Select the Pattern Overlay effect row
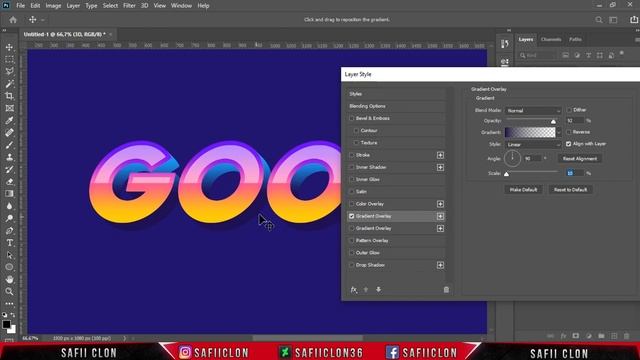 tap(396, 240)
